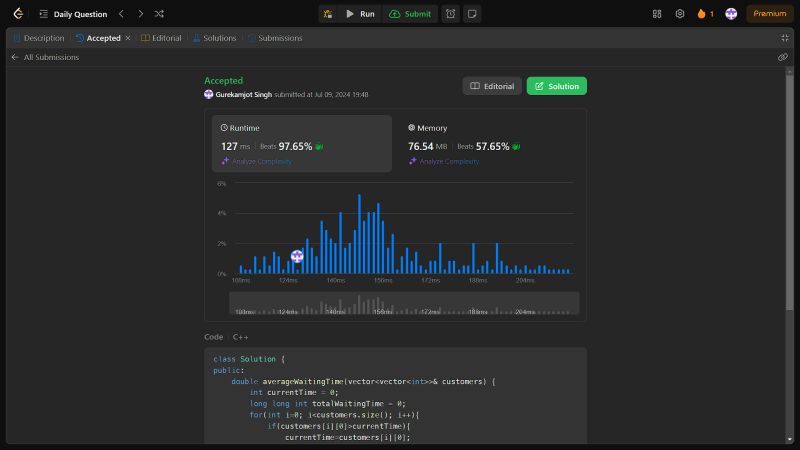Image resolution: width=800 pixels, height=450 pixels.
Task: Click the LeetCode logo icon
Action: (18, 14)
